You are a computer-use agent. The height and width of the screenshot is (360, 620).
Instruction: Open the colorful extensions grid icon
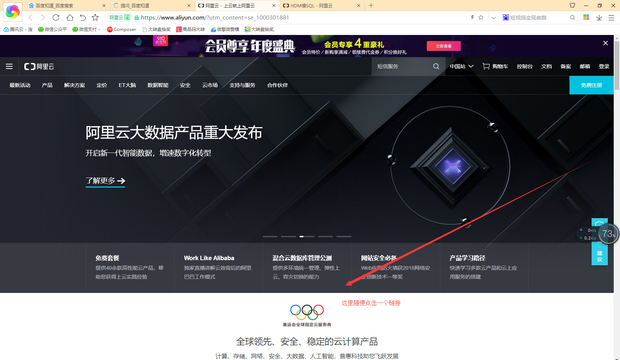point(586,17)
